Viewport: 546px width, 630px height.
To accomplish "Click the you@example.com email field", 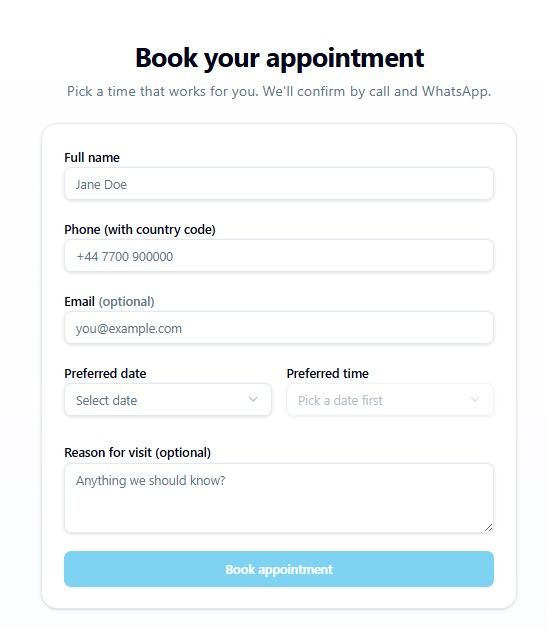I will (x=279, y=328).
